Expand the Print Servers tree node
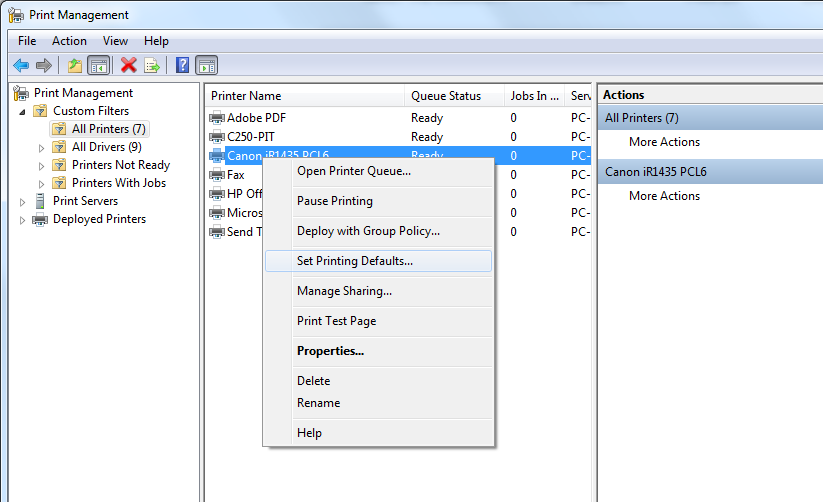Viewport: 823px width, 502px height. click(23, 202)
